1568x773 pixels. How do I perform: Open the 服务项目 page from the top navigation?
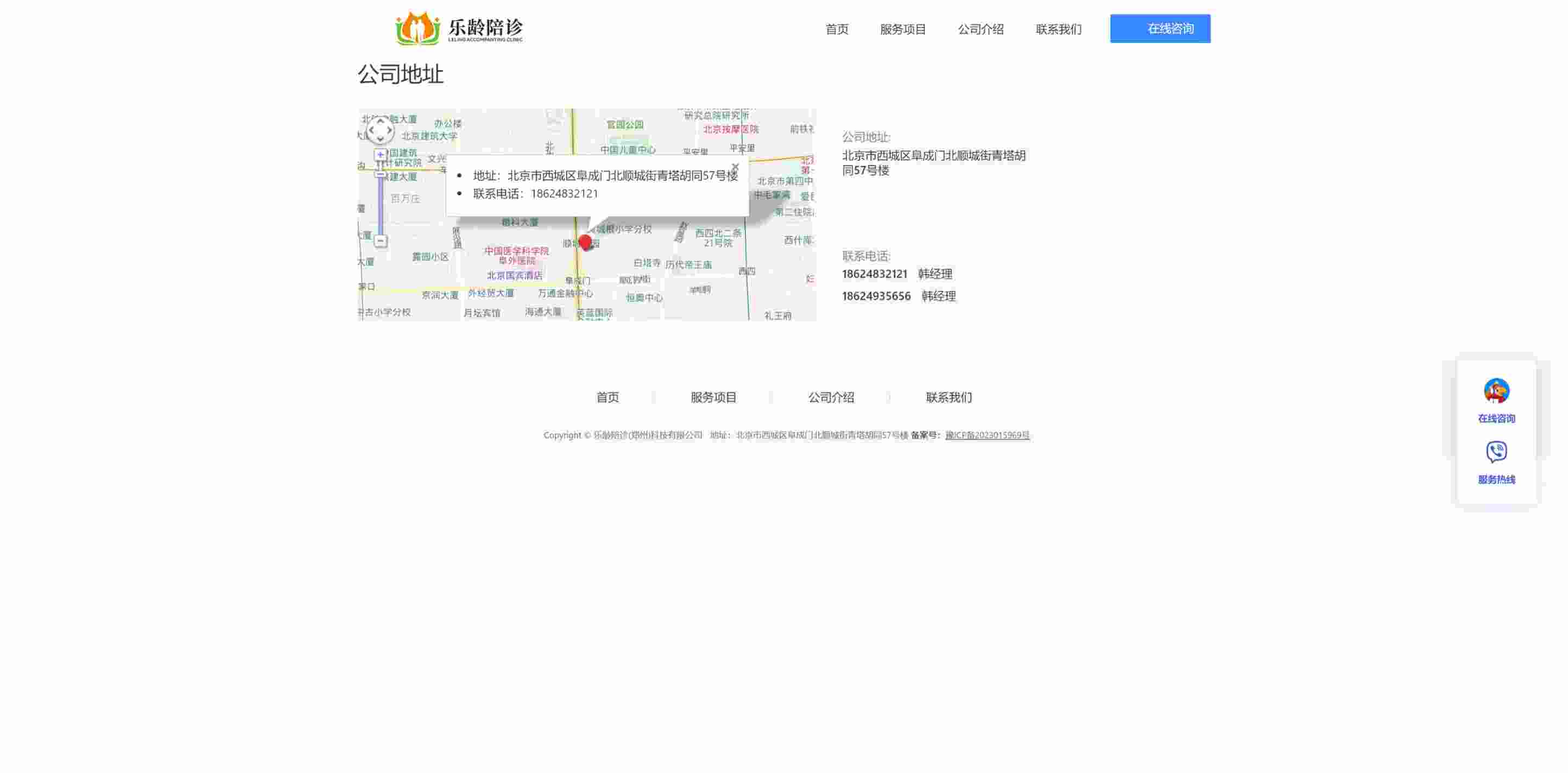coord(903,29)
